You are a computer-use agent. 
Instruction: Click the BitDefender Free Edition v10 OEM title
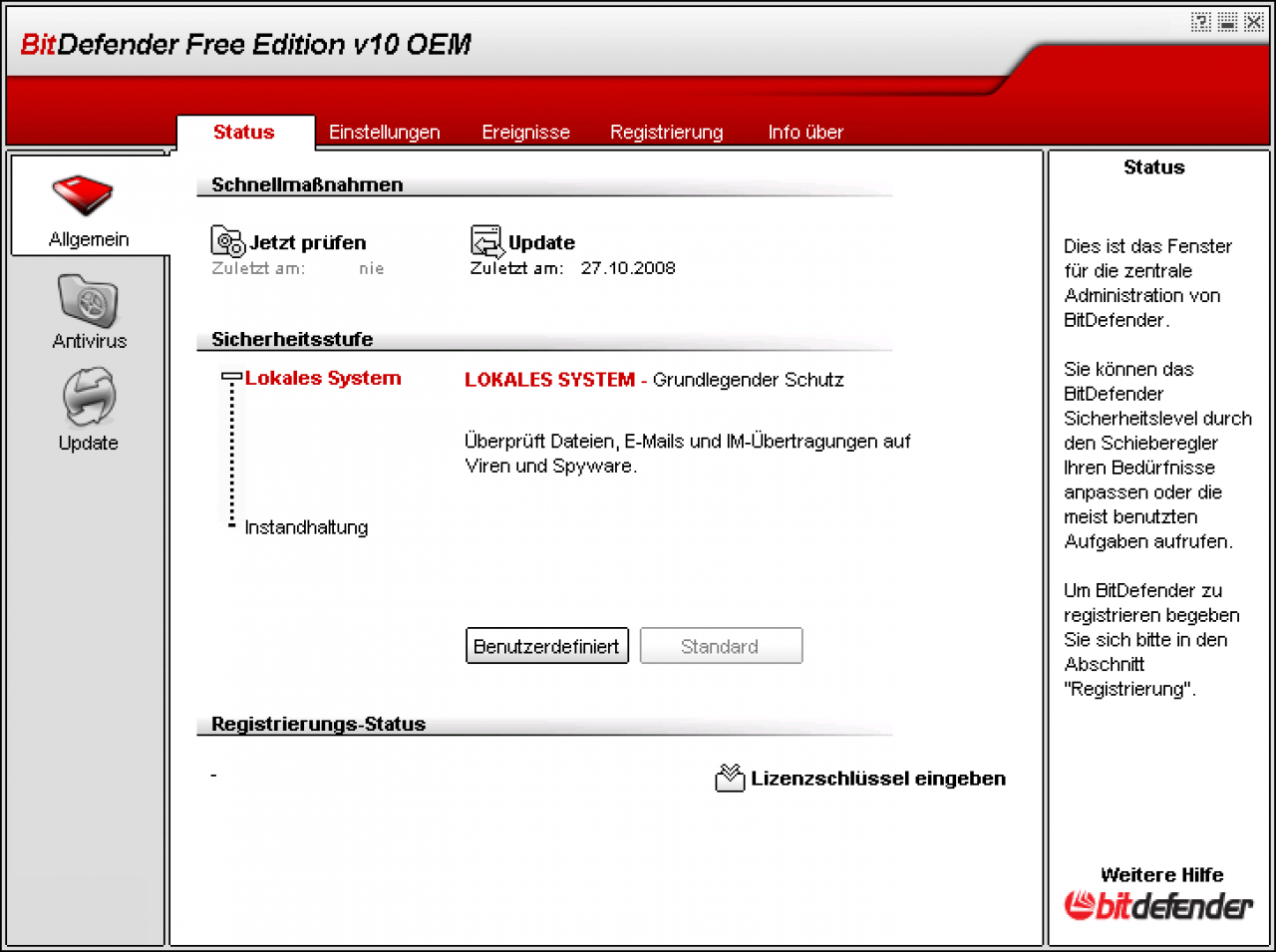[x=245, y=45]
